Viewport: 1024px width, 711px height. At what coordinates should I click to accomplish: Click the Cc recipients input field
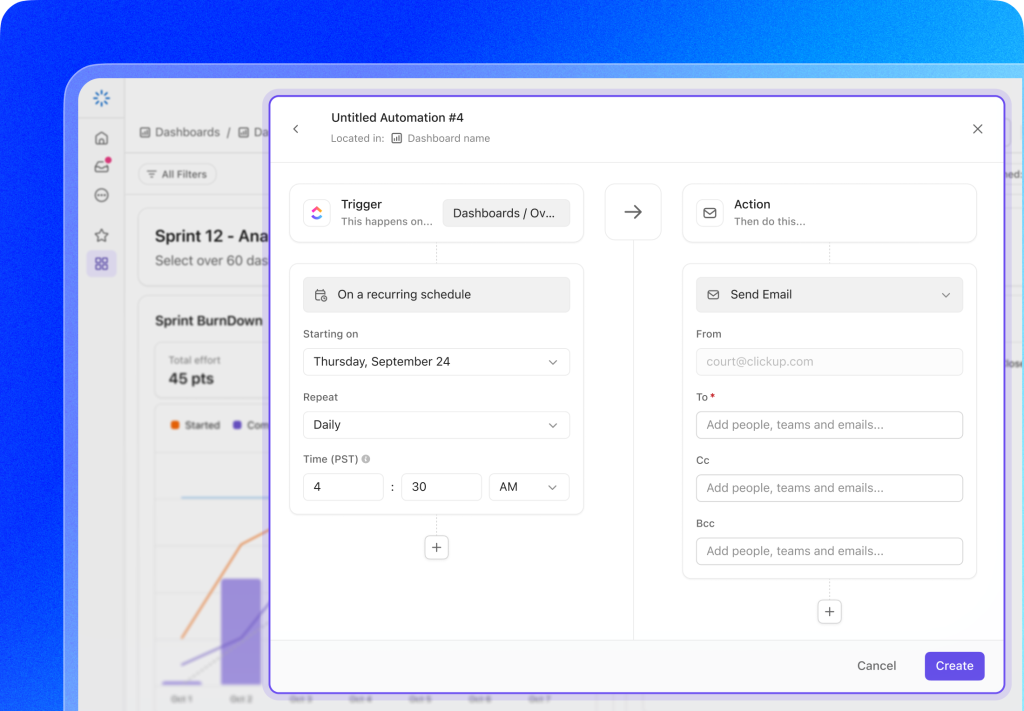829,488
